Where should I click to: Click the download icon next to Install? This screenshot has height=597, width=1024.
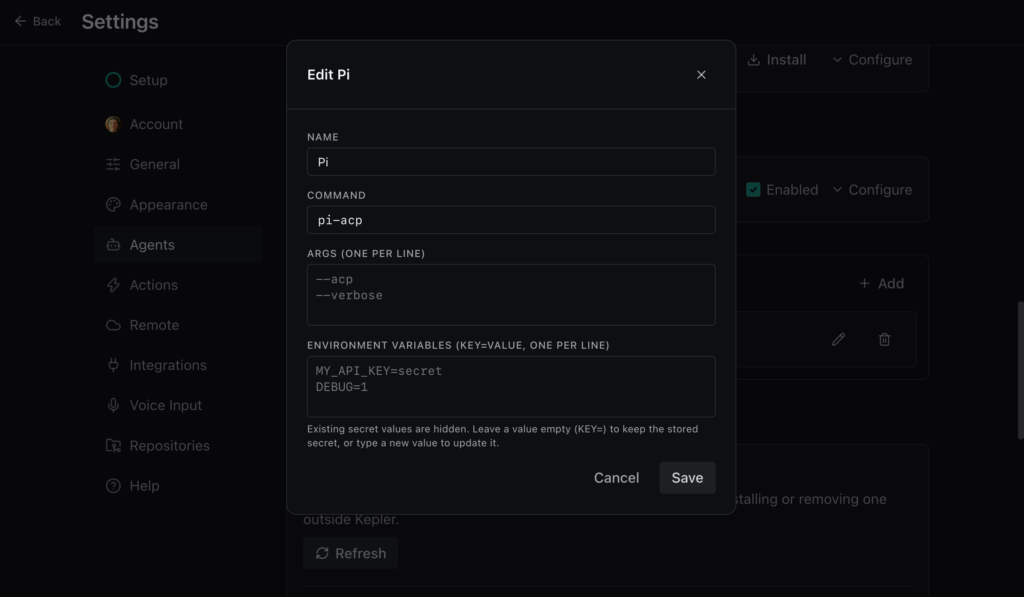[754, 59]
